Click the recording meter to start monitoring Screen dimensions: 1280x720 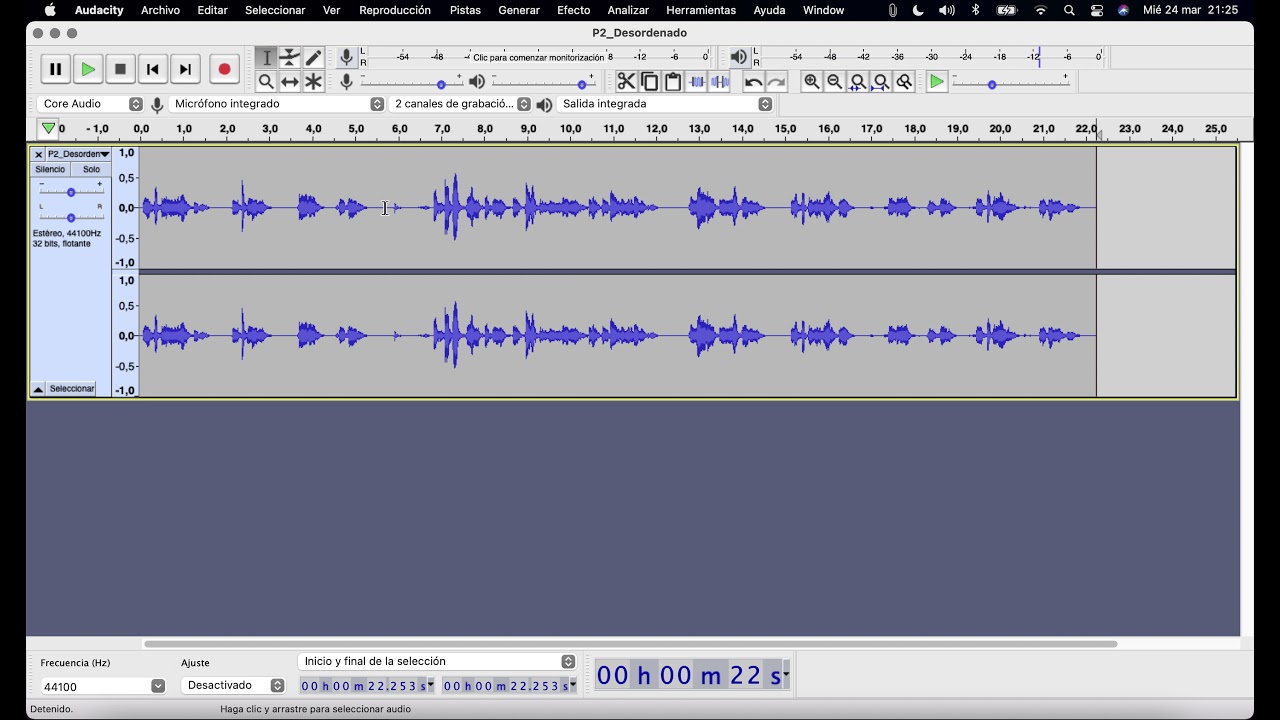point(538,57)
